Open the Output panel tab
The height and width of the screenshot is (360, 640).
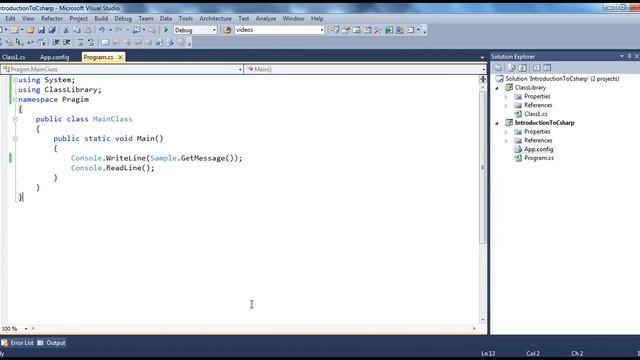[51, 343]
